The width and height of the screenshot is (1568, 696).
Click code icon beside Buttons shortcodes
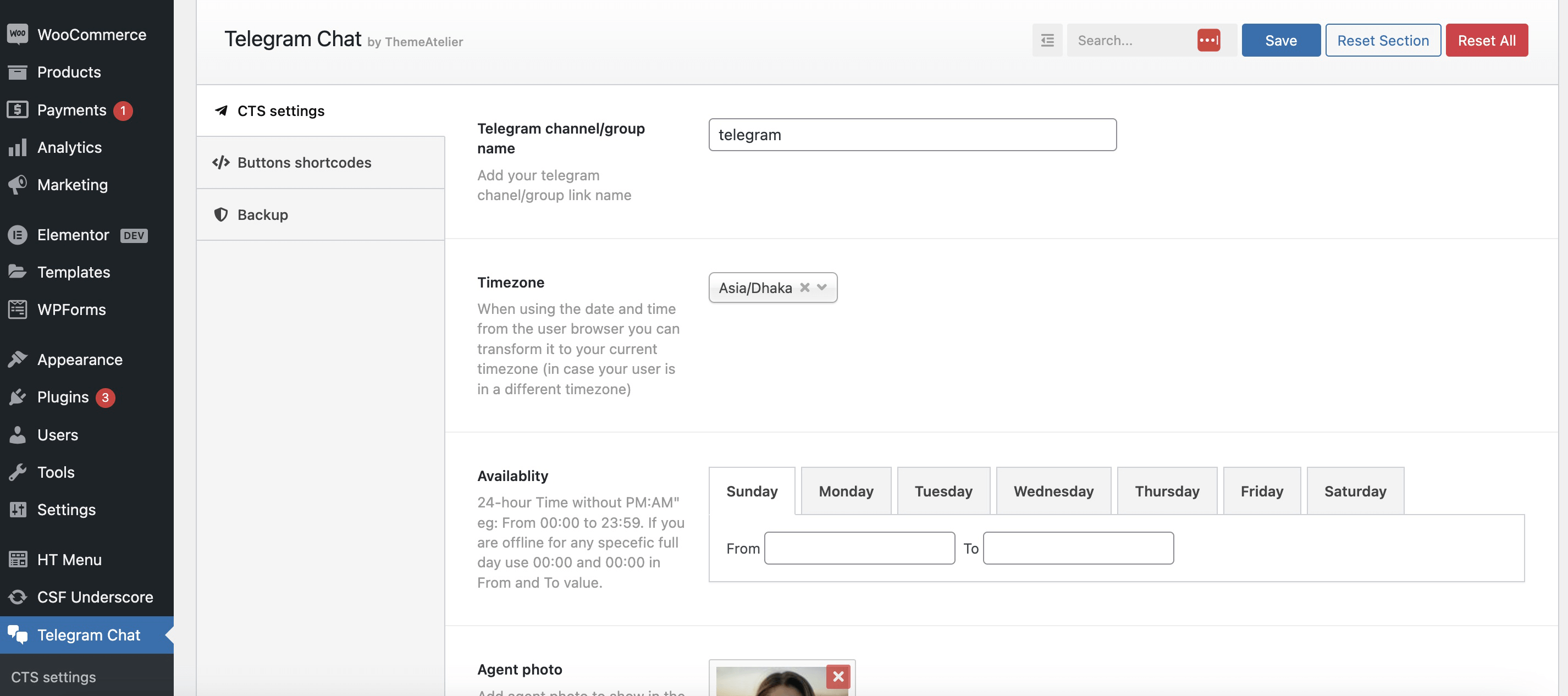[221, 163]
